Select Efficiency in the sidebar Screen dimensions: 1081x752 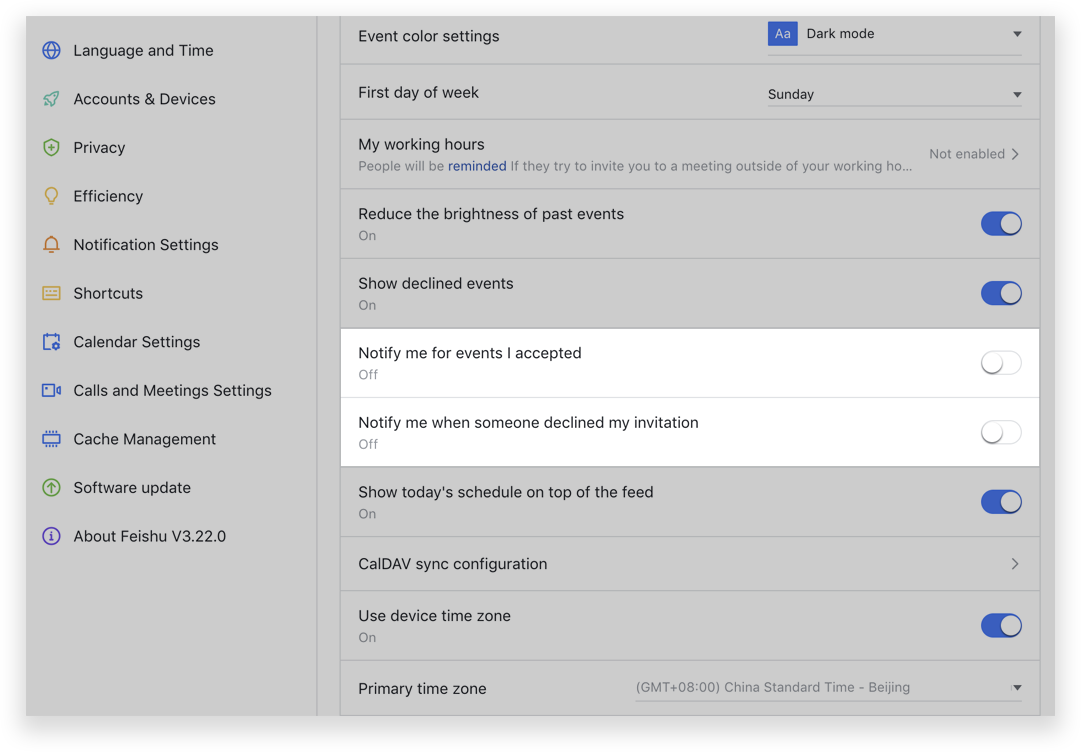pos(108,196)
